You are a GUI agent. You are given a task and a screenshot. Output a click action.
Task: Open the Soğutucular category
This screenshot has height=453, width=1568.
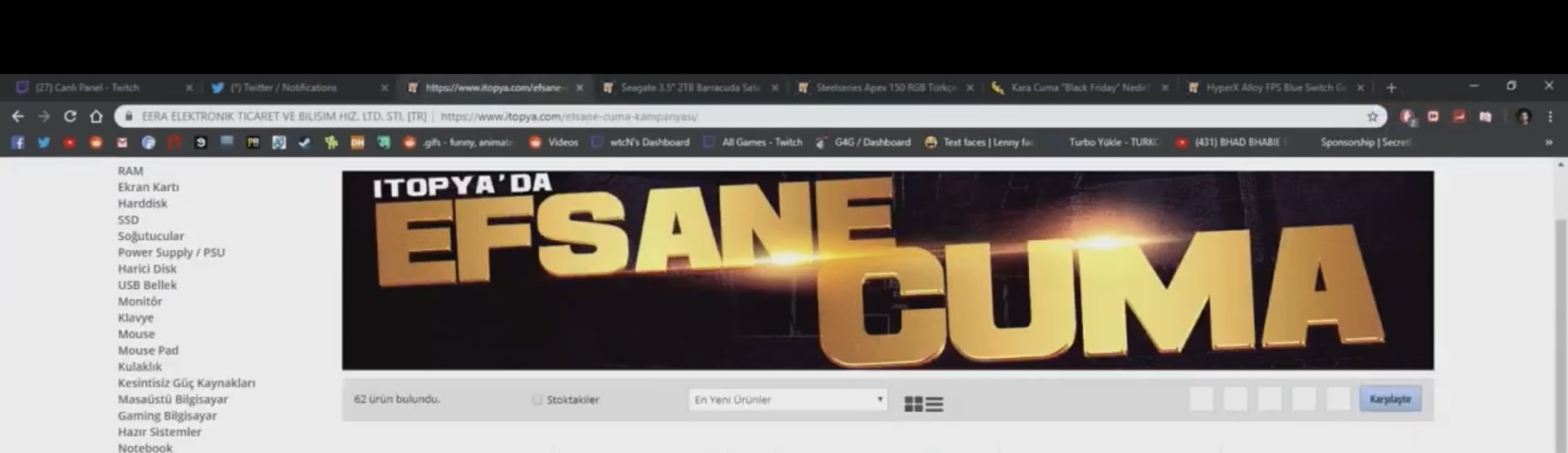click(151, 236)
